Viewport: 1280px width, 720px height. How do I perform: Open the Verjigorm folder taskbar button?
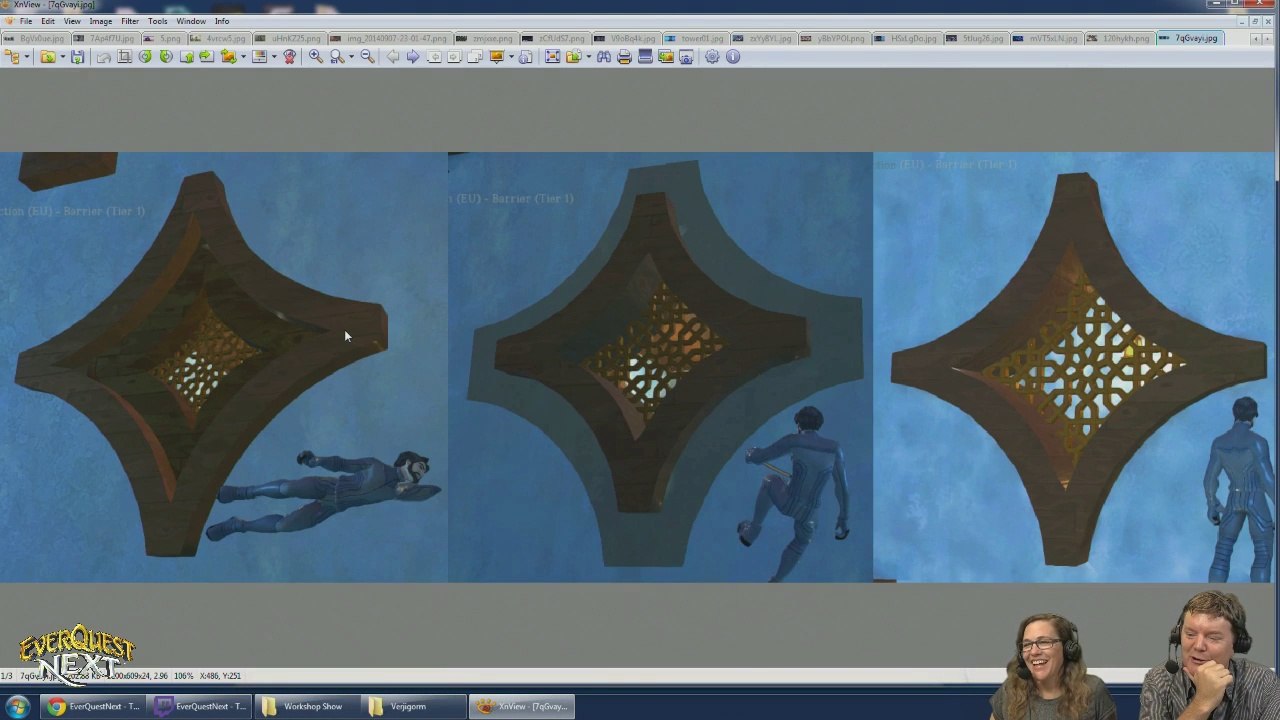coord(413,707)
